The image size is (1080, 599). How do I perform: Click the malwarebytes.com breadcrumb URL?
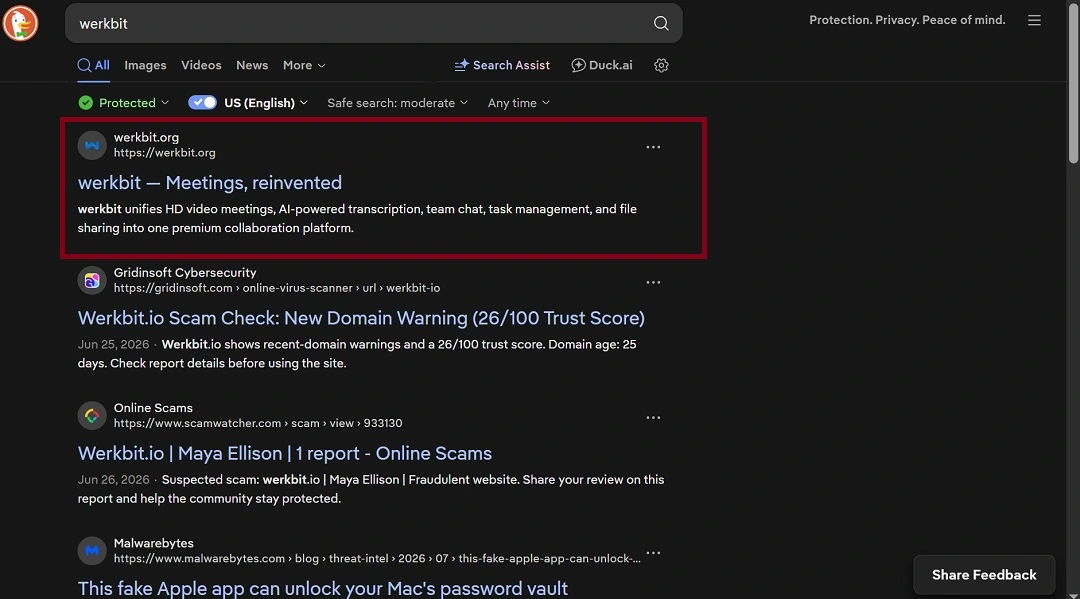point(377,558)
